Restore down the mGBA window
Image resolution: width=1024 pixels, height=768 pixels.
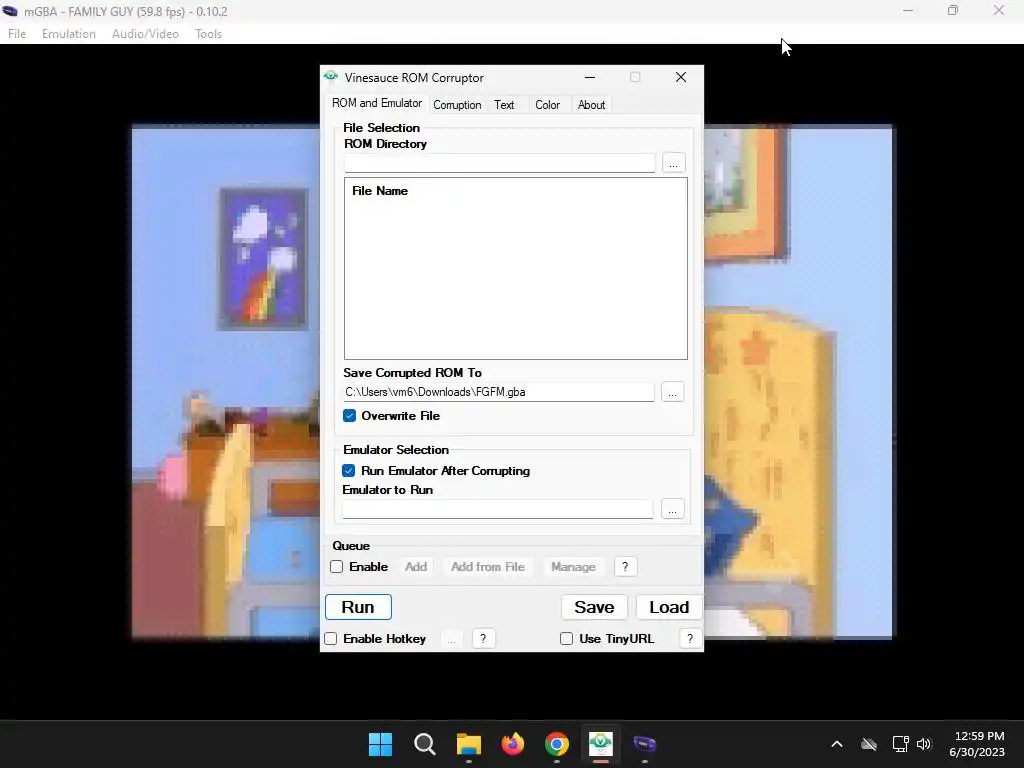coord(953,10)
